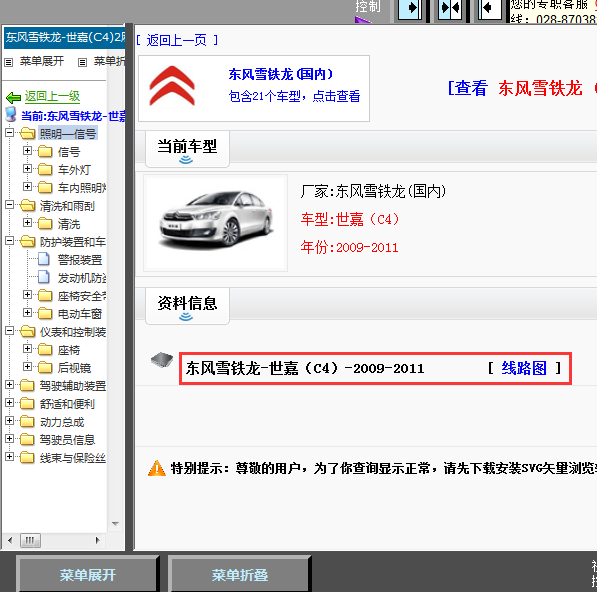Click the 东风雪铁龙-世嘉(C4) sidebar title tab
This screenshot has width=597, height=592.
65,37
